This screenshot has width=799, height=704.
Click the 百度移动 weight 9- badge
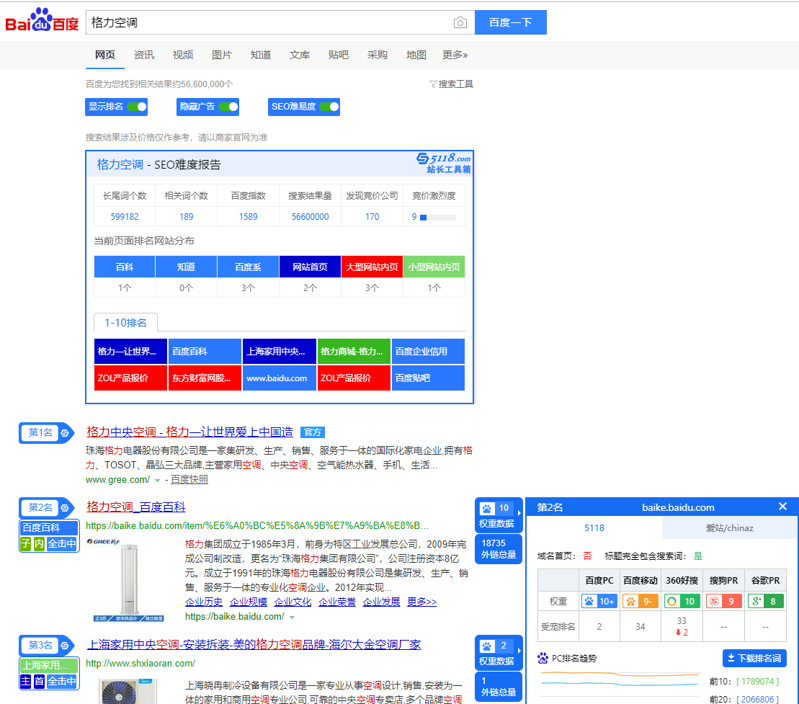pyautogui.click(x=640, y=601)
